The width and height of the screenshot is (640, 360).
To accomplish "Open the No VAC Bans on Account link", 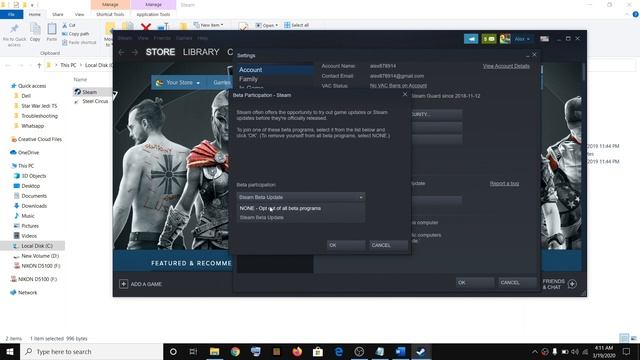I will [398, 86].
